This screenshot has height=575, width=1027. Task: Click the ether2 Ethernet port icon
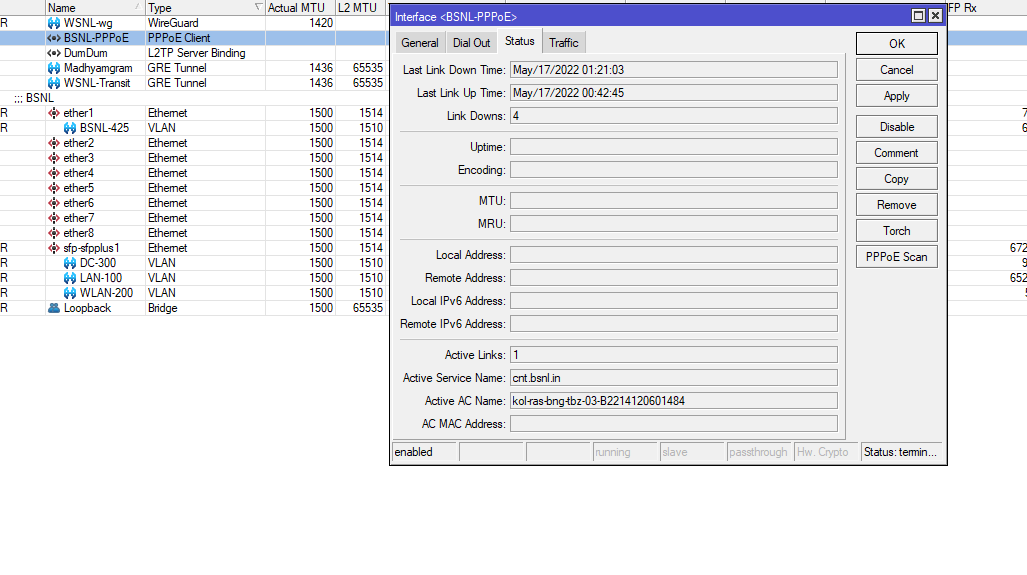click(x=54, y=143)
